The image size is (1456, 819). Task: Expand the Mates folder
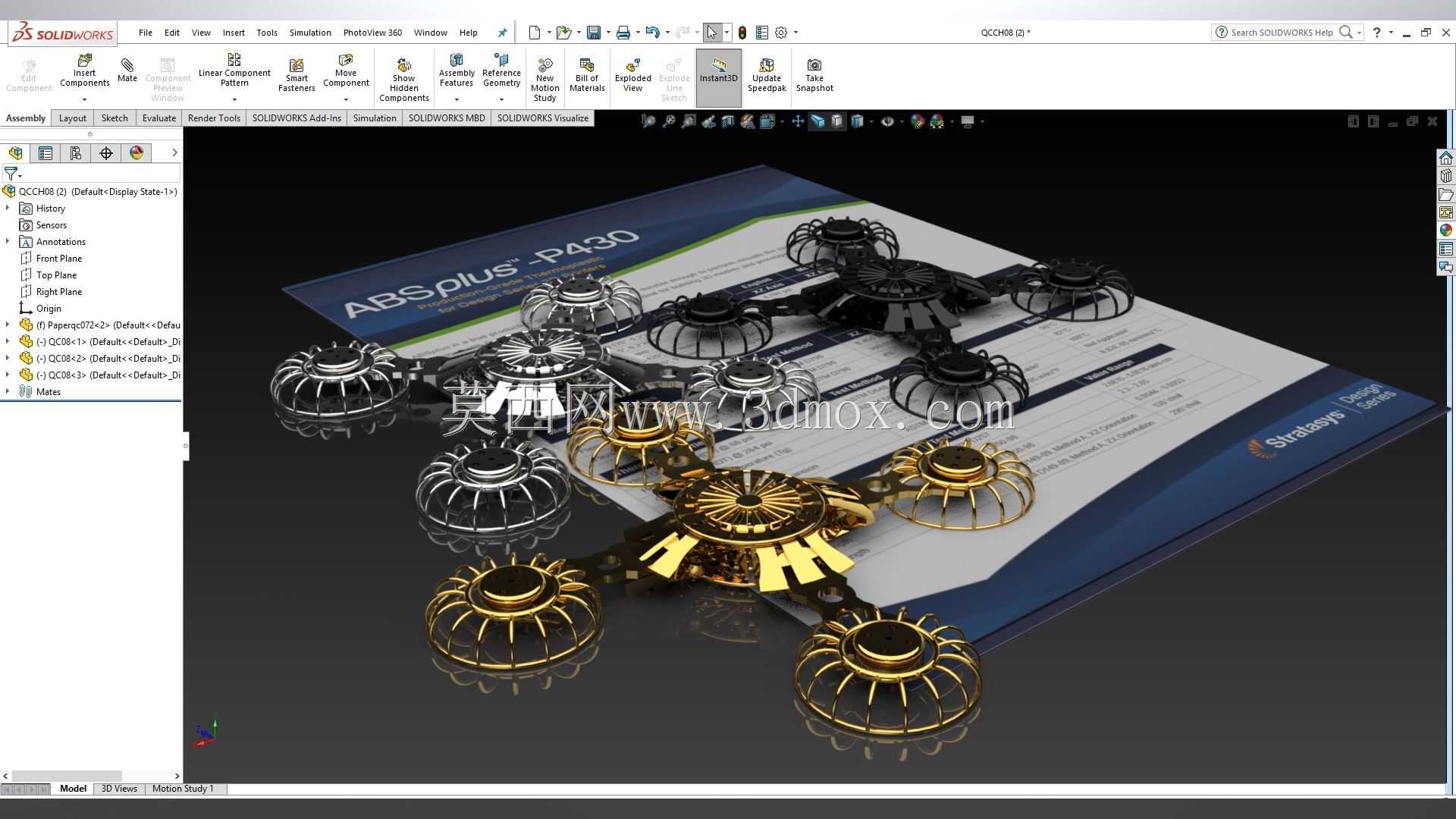point(8,391)
